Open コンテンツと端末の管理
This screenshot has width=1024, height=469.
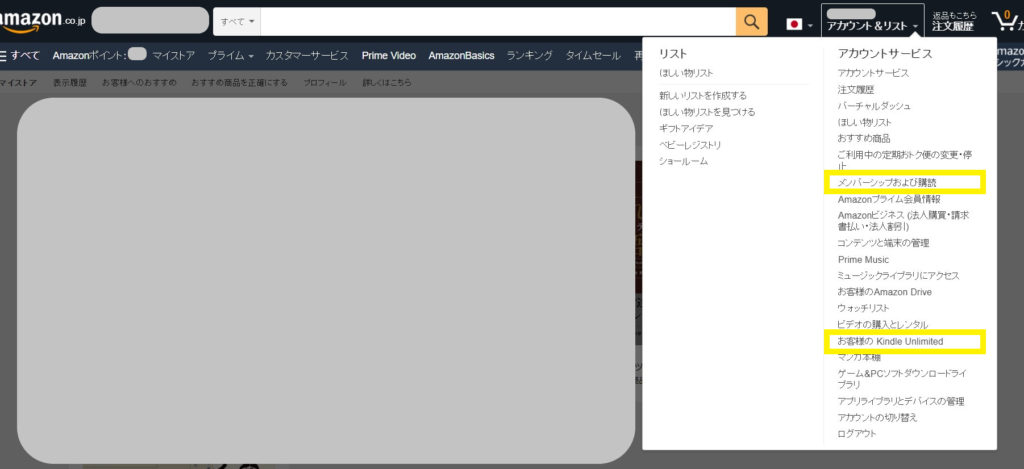884,243
